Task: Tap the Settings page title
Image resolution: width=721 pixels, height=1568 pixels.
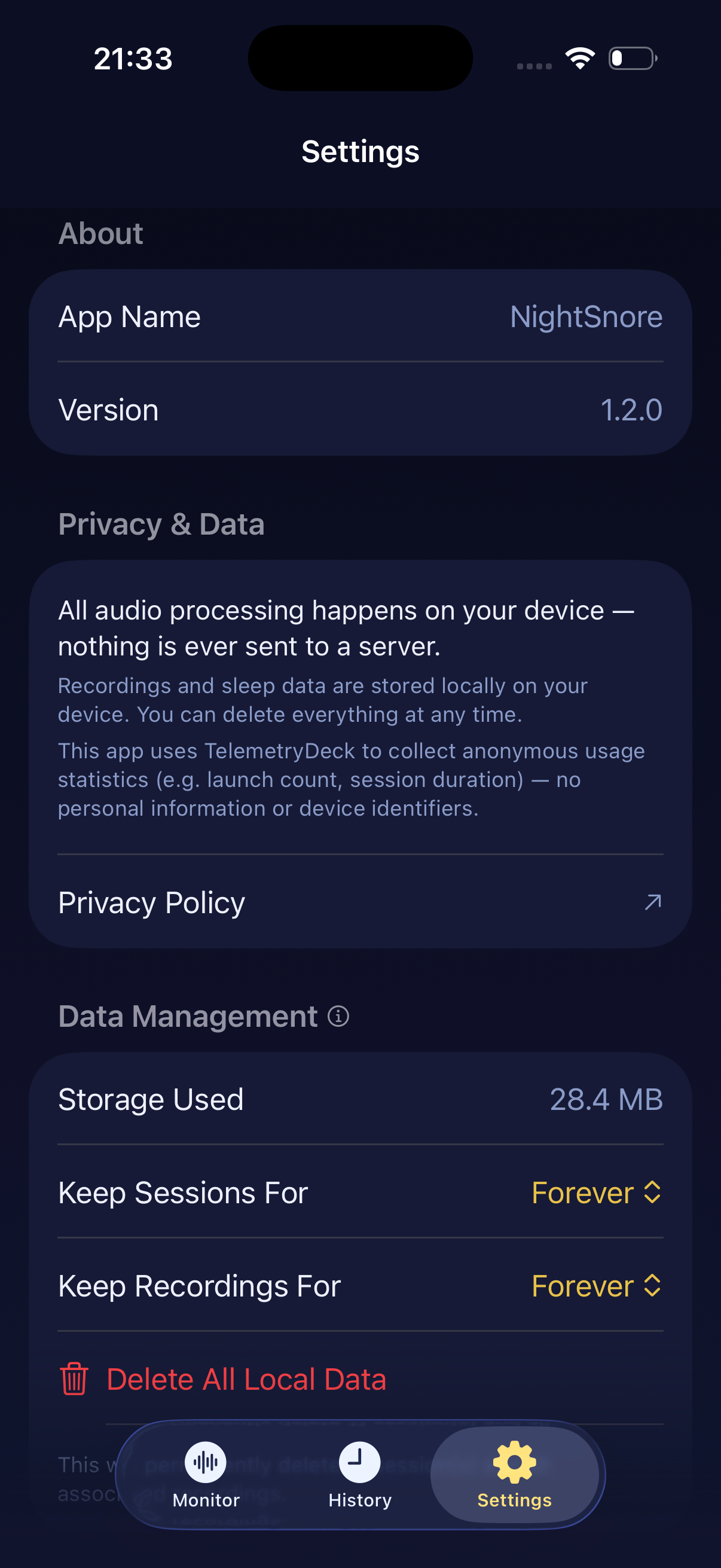Action: (360, 151)
